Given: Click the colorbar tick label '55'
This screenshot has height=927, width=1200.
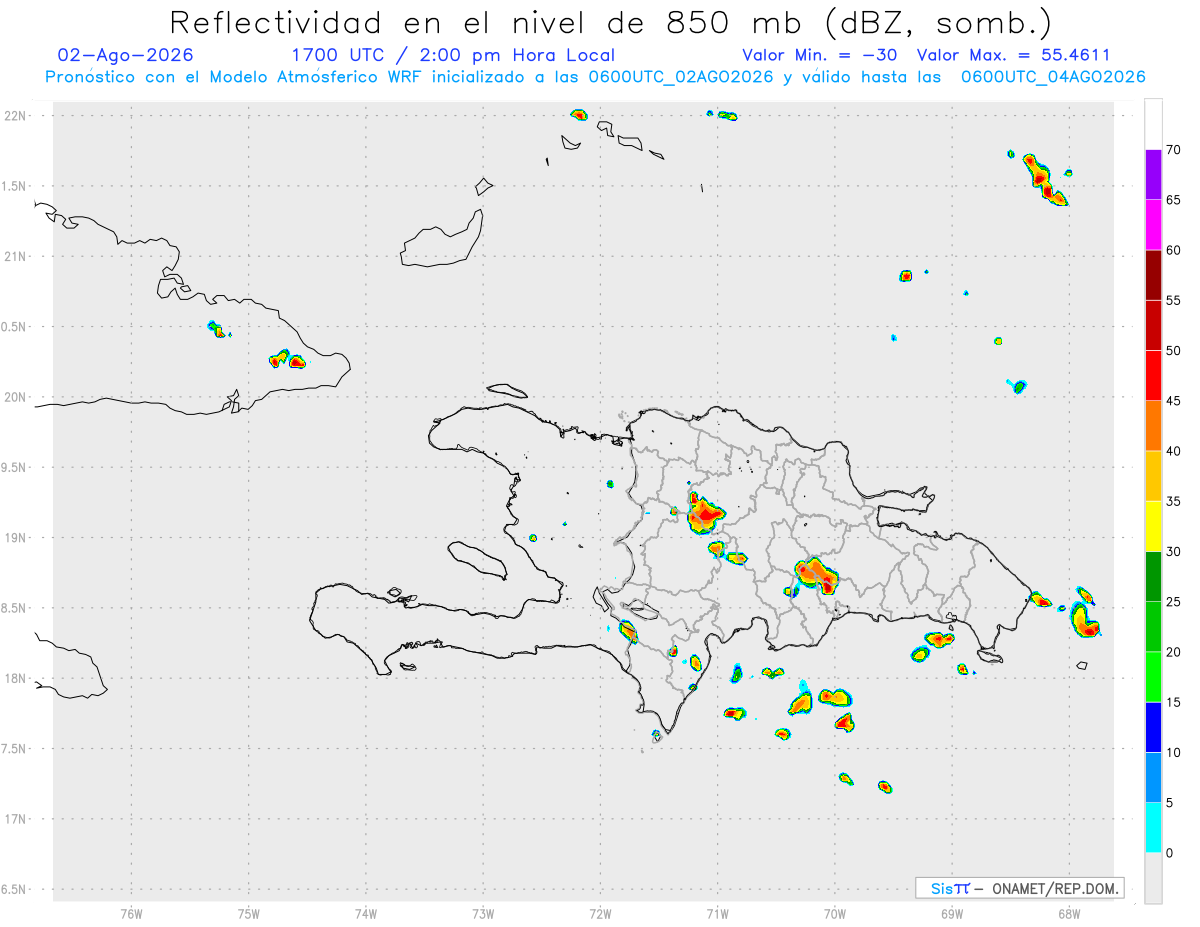Looking at the screenshot, I should tap(1174, 301).
